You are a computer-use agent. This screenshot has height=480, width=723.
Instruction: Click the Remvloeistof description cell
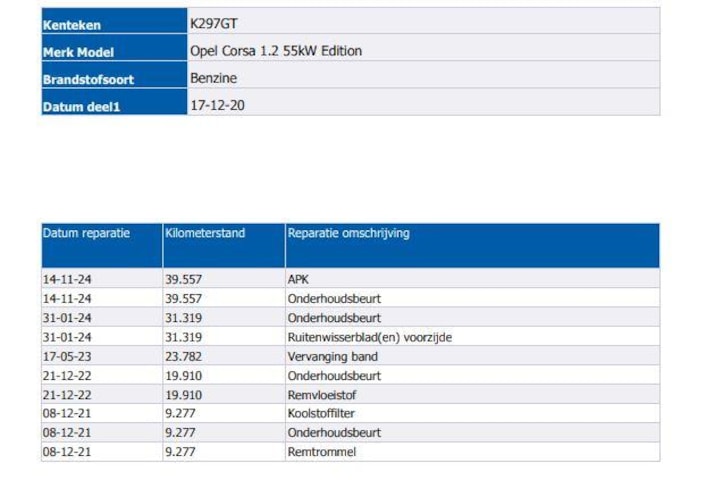(x=320, y=394)
